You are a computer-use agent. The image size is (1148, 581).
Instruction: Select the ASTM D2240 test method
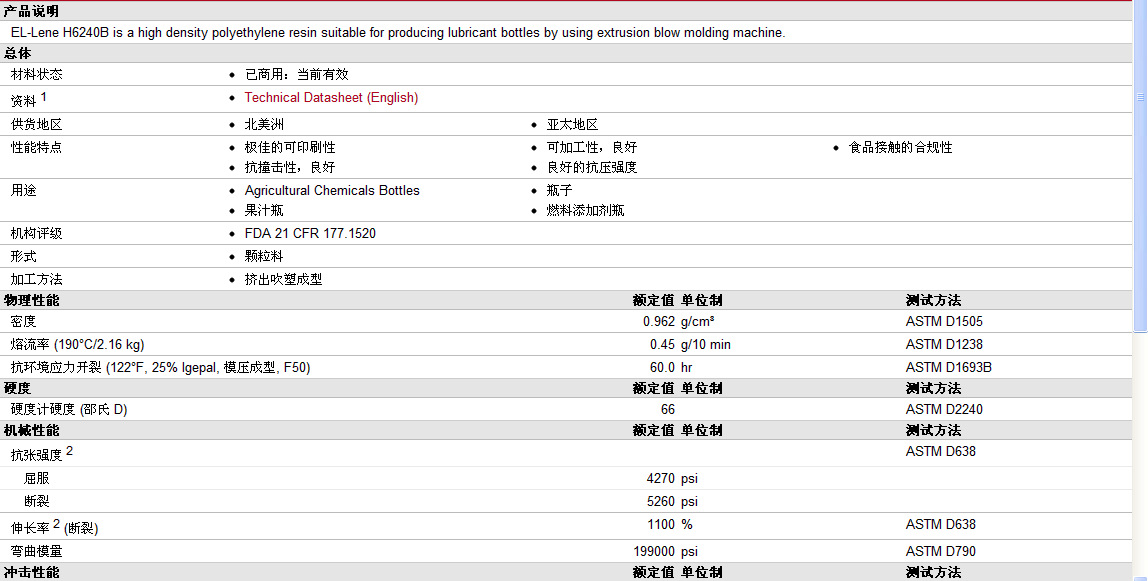pyautogui.click(x=944, y=409)
